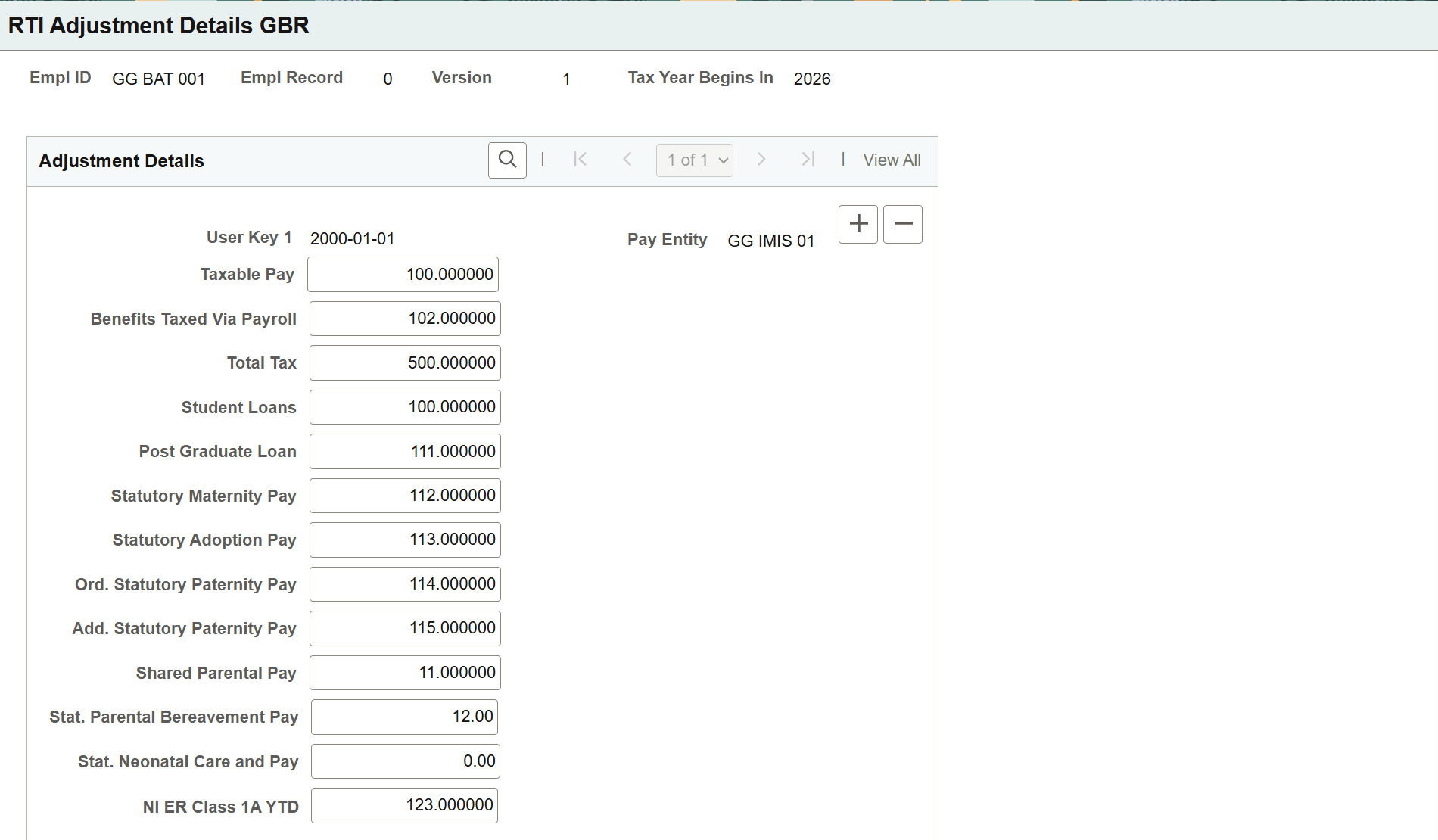Screen dimensions: 1438x840
Task: Click the Shared Parental Pay field
Action: pos(405,673)
